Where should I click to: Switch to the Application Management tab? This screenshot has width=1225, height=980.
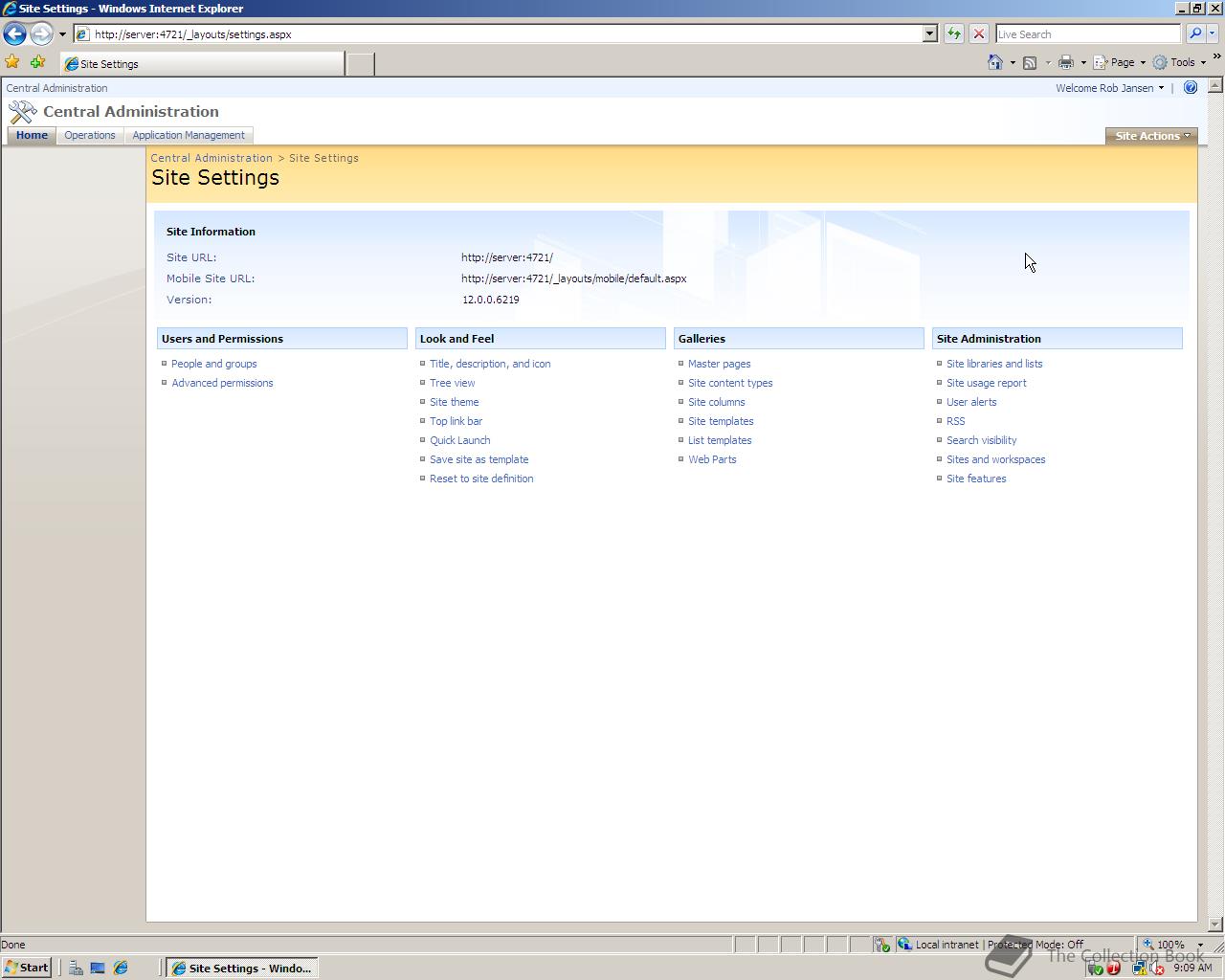(189, 135)
